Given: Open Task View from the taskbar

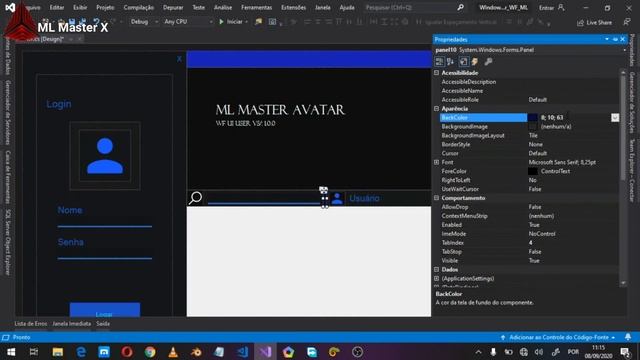Looking at the screenshot, I should (34, 352).
